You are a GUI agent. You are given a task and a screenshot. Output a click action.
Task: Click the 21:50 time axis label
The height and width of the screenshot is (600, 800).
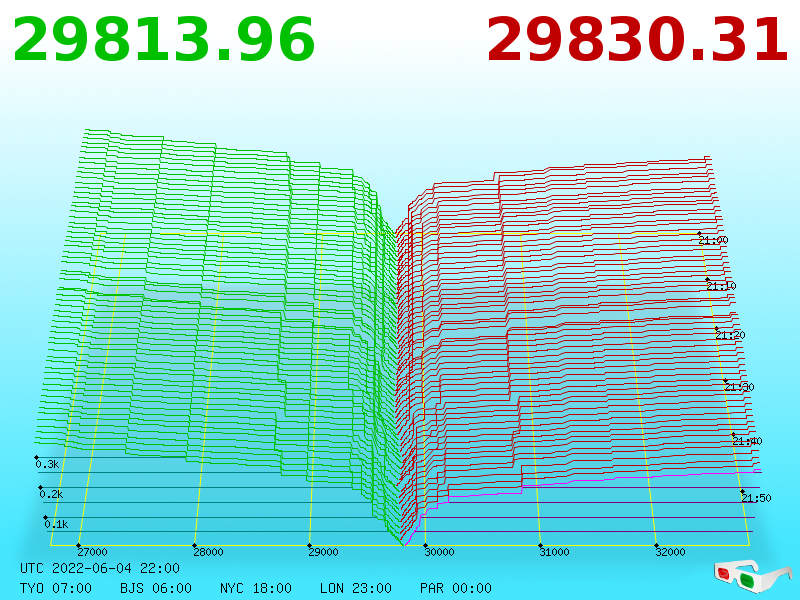pos(756,498)
